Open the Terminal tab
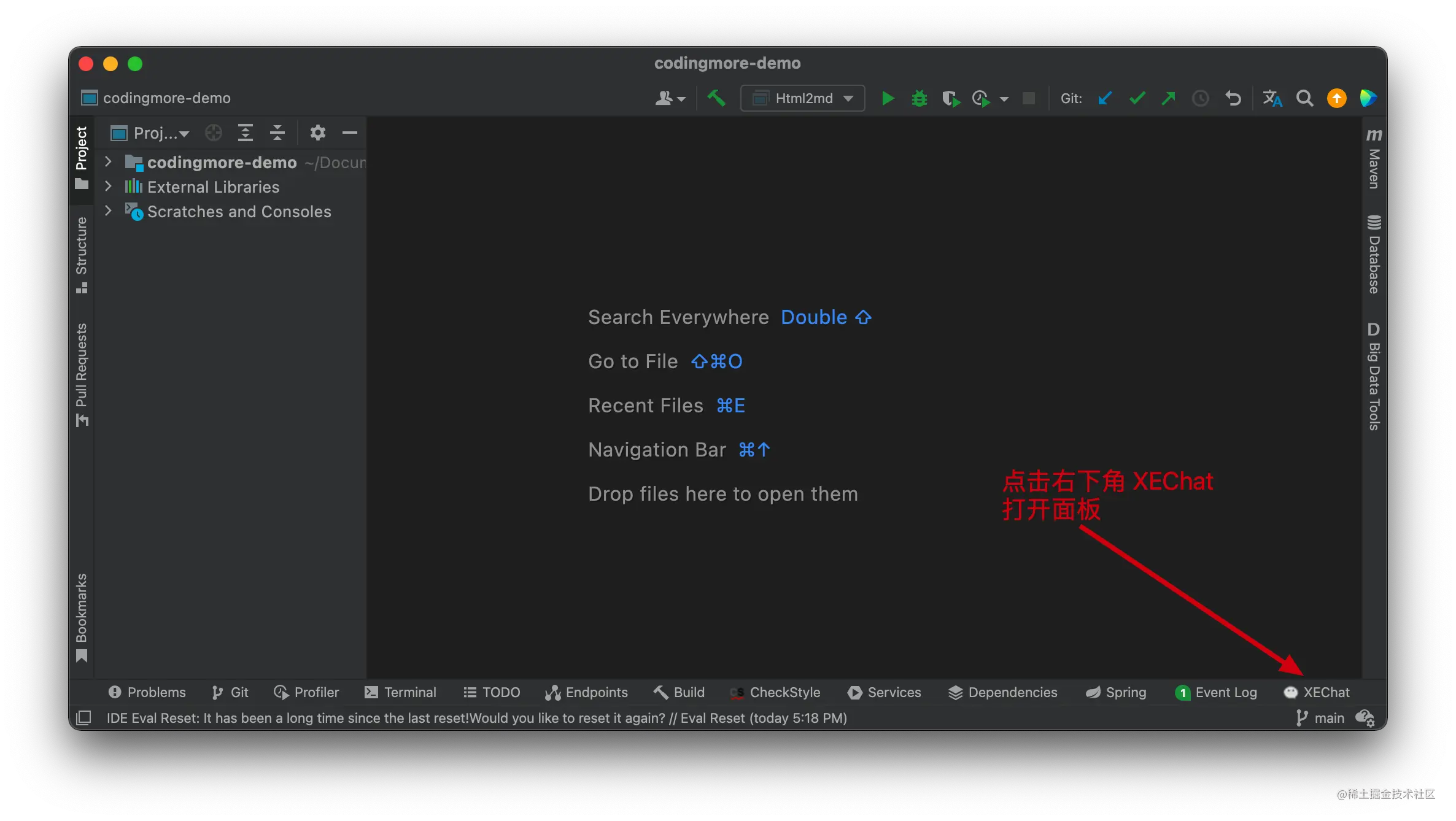 coord(400,692)
